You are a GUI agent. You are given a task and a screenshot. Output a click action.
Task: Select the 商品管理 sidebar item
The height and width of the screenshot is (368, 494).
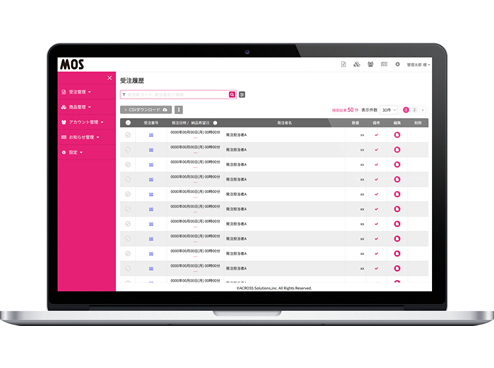pos(76,107)
